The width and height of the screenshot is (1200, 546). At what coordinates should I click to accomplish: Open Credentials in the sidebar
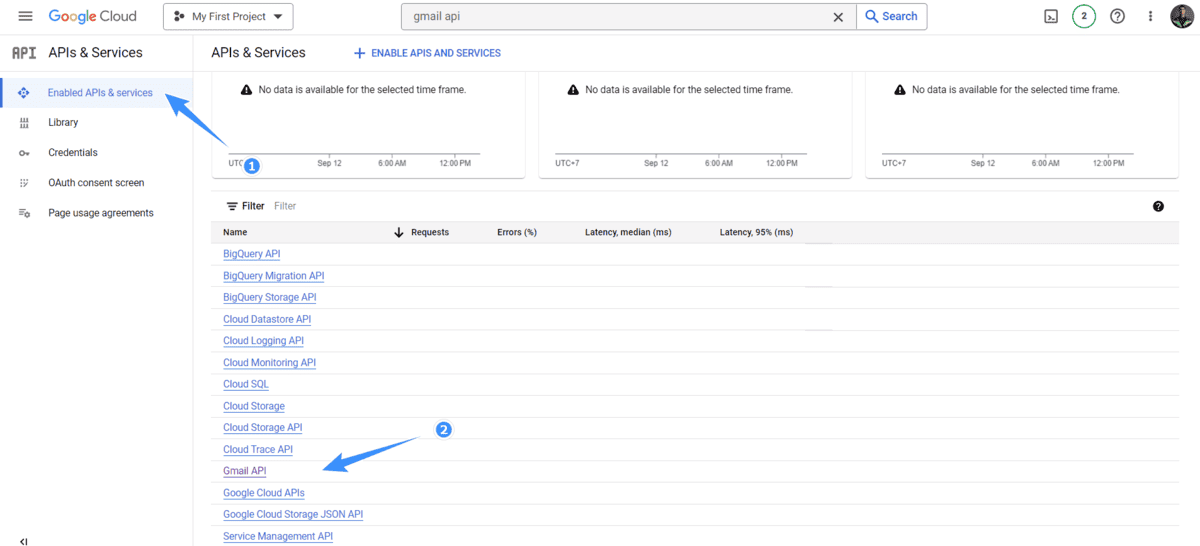pos(73,152)
